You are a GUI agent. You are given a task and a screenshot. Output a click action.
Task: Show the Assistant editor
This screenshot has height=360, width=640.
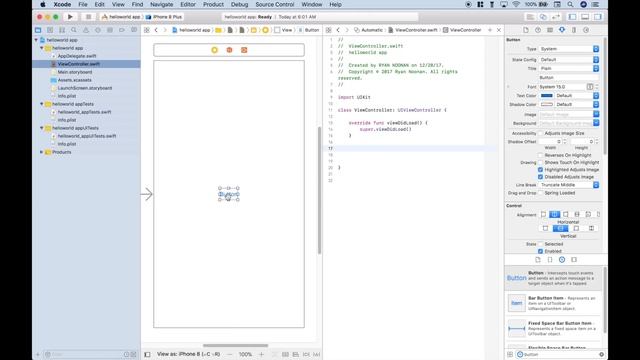click(x=543, y=17)
